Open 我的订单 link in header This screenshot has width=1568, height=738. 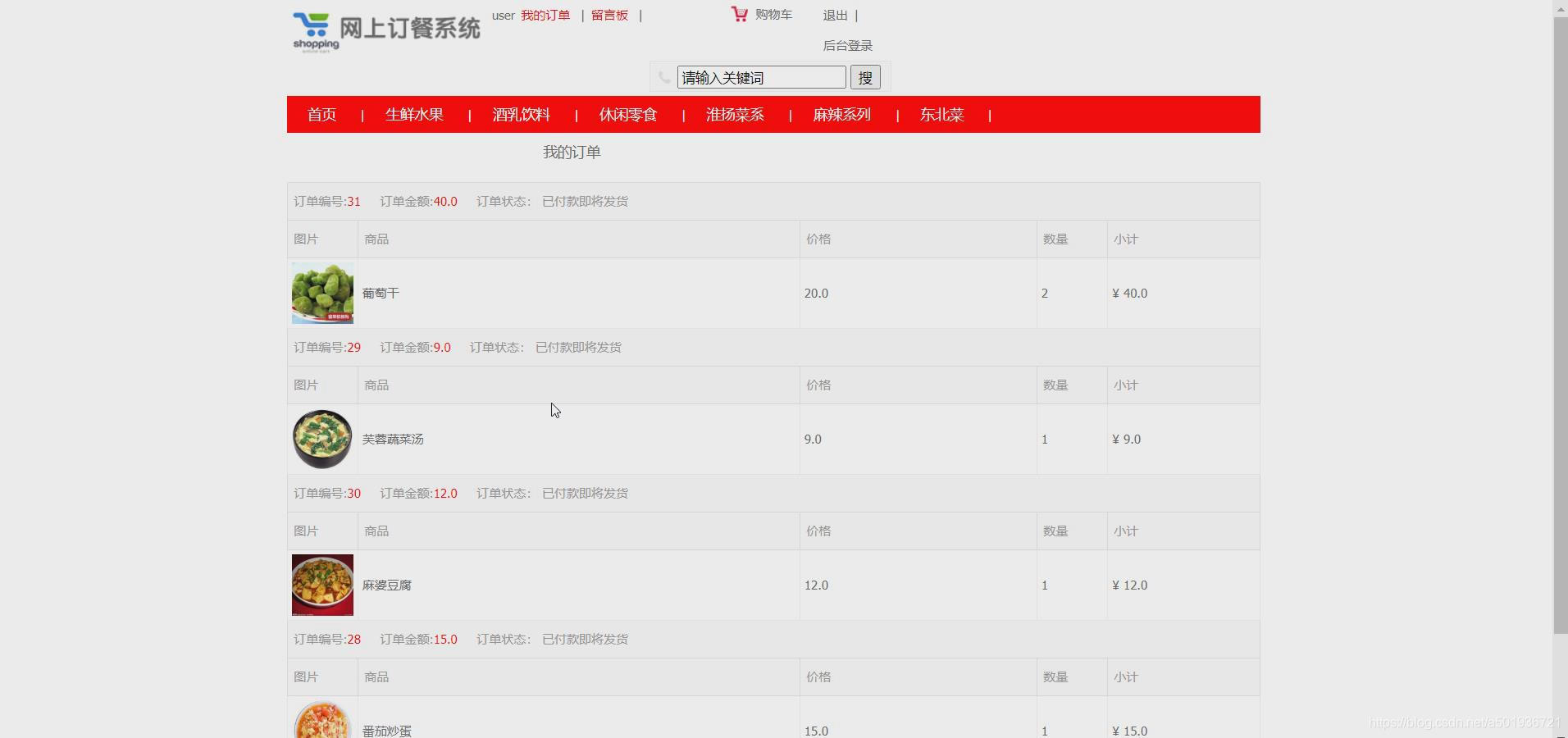pyautogui.click(x=545, y=16)
